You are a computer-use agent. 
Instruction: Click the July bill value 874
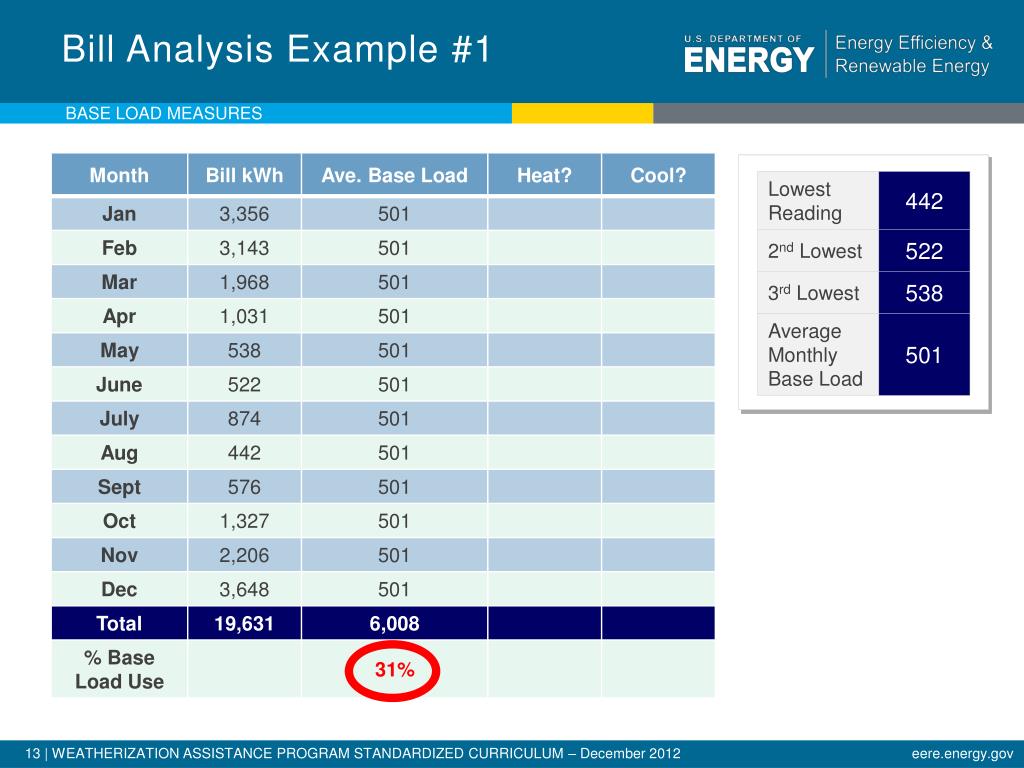[244, 419]
